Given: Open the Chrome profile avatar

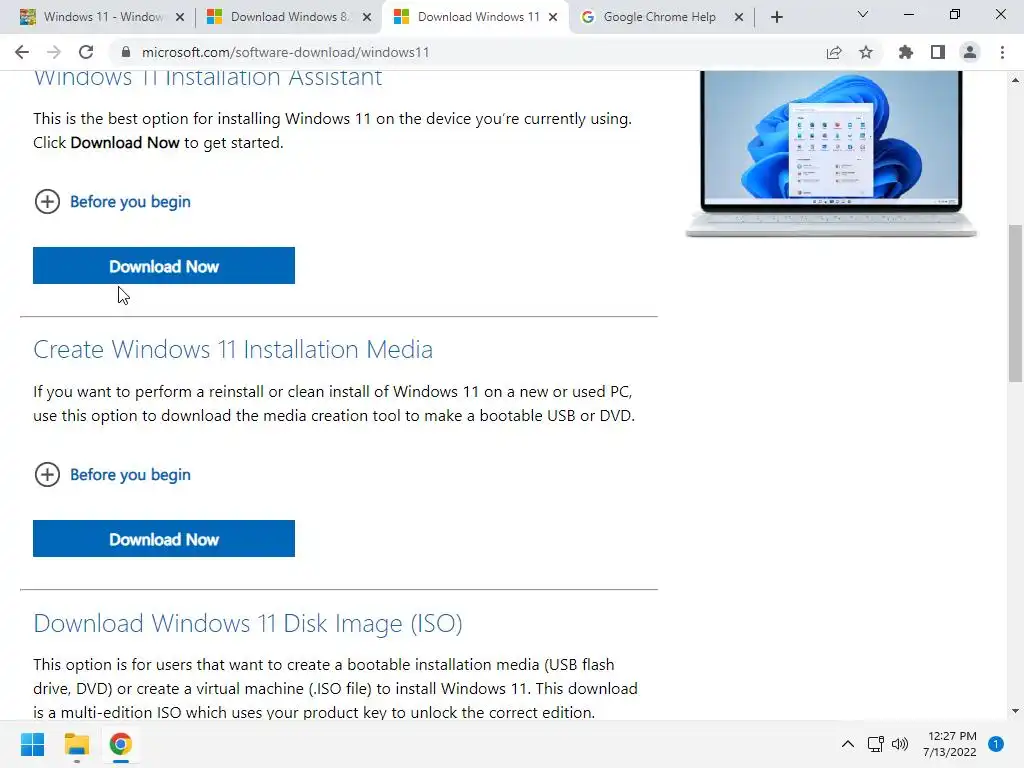Looking at the screenshot, I should tap(970, 52).
